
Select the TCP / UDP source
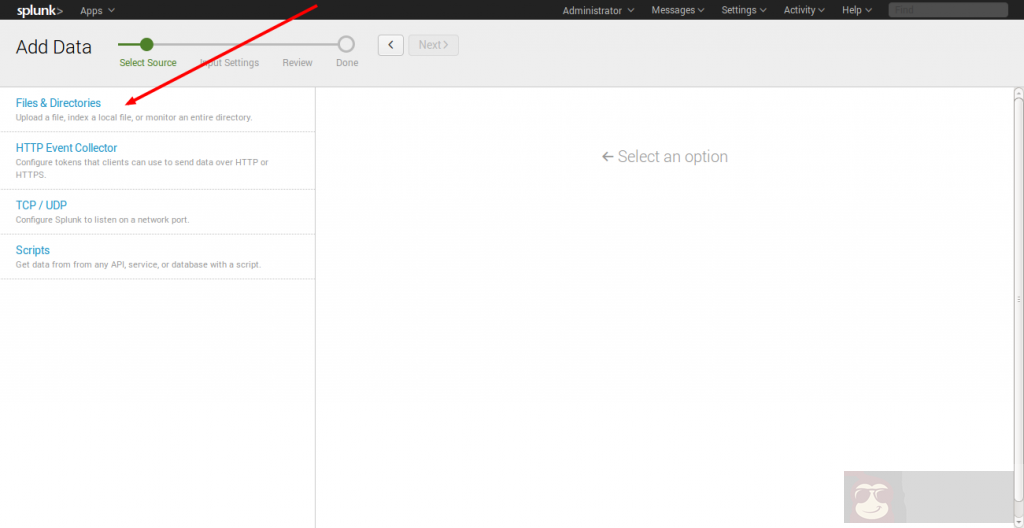[x=41, y=205]
